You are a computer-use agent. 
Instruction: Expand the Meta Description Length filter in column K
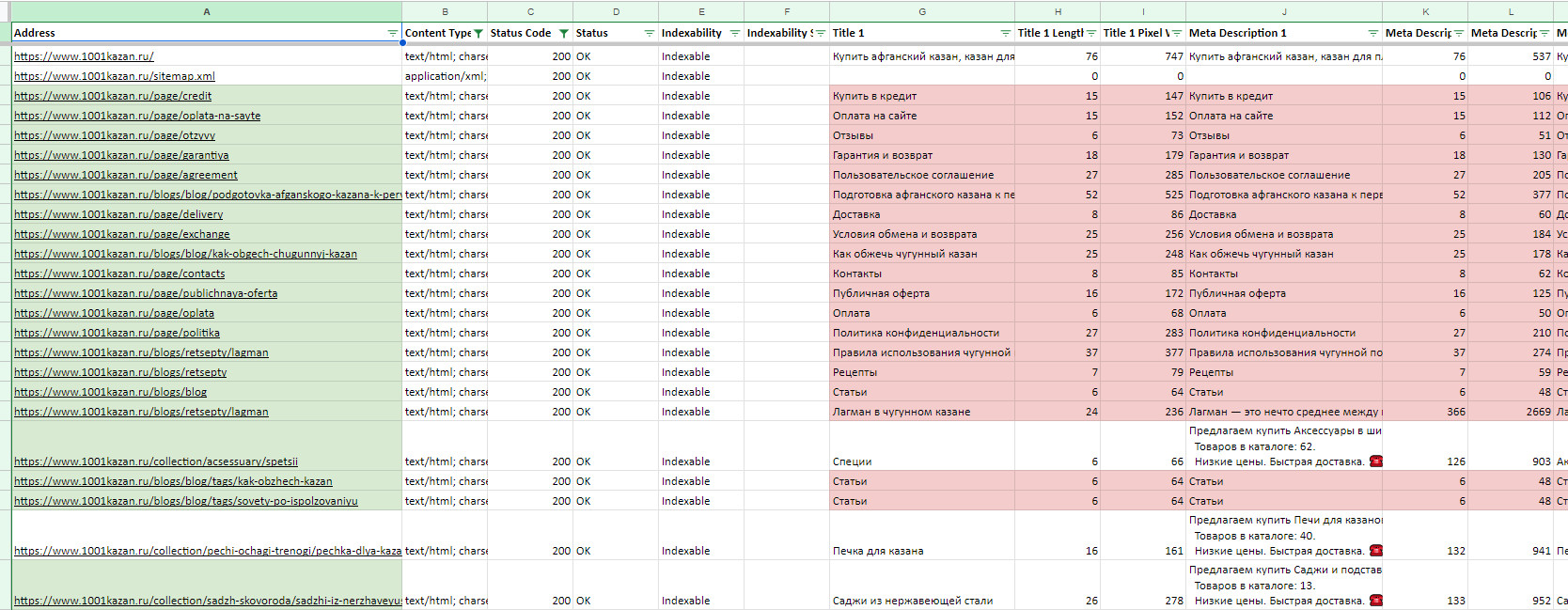click(x=1458, y=33)
